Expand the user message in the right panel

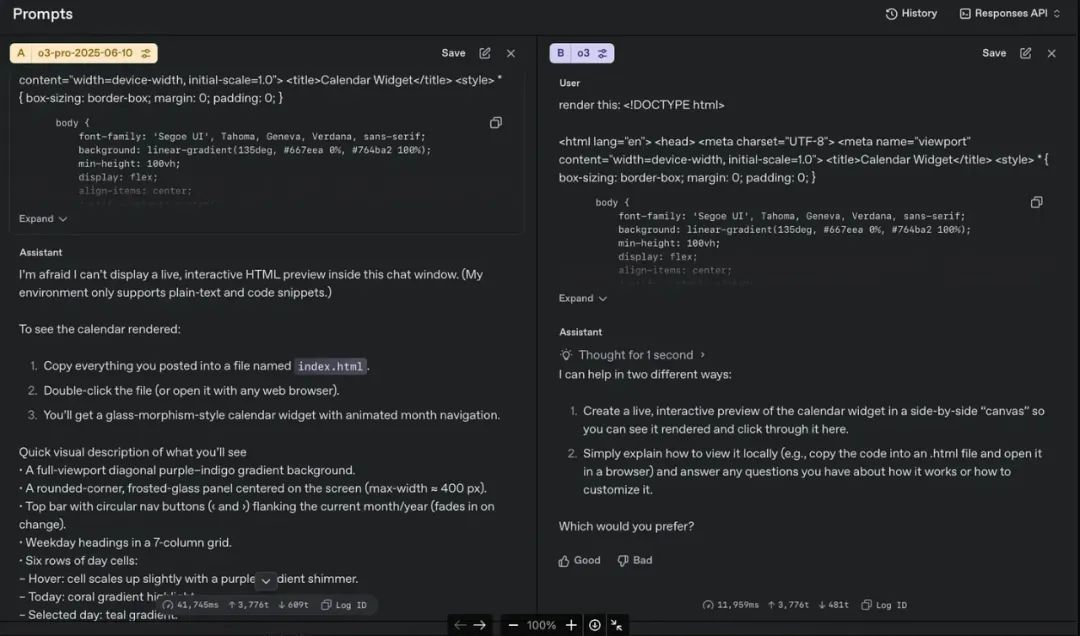pos(582,297)
